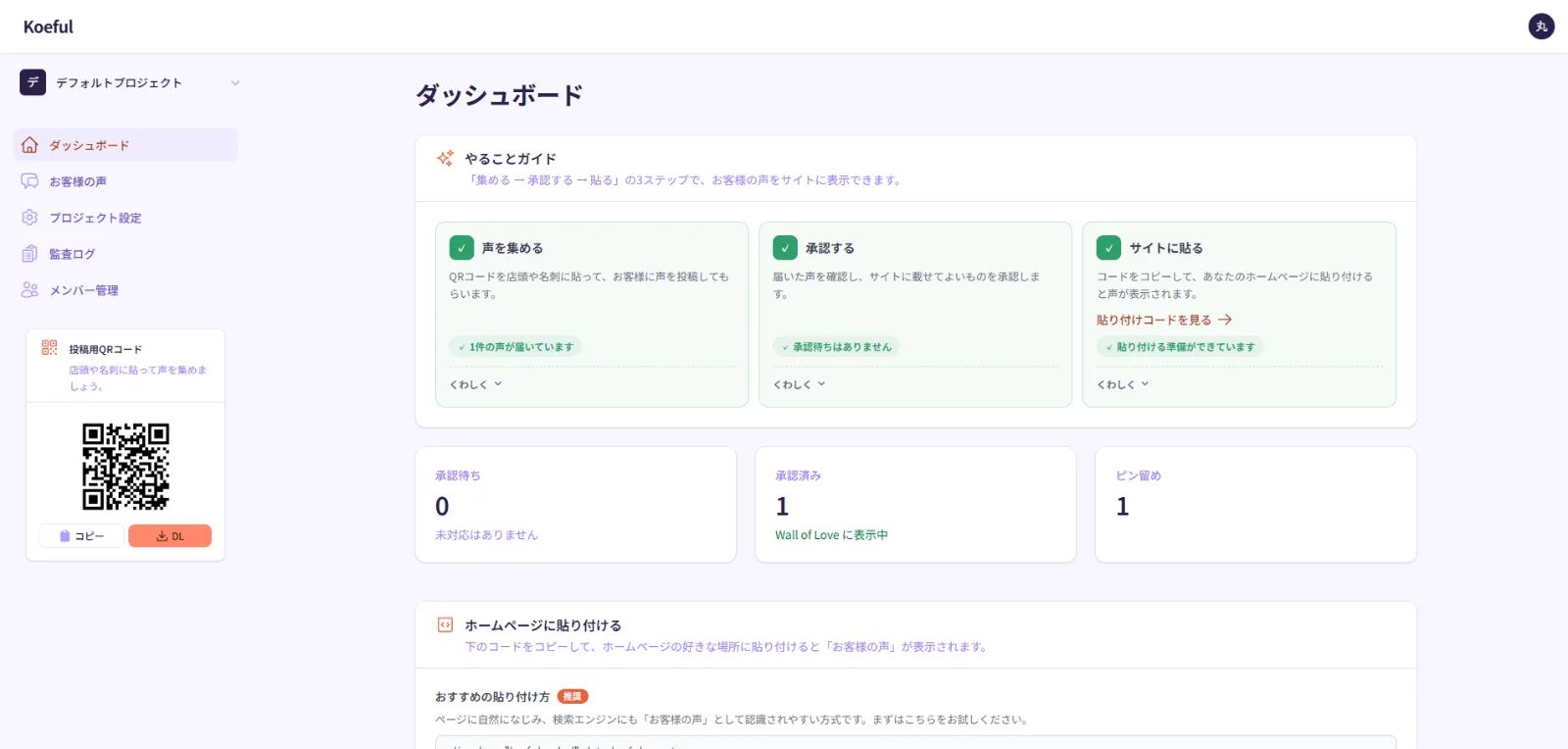Viewport: 1568px width, 749px height.
Task: Open the 承認済み stat card
Action: (915, 505)
